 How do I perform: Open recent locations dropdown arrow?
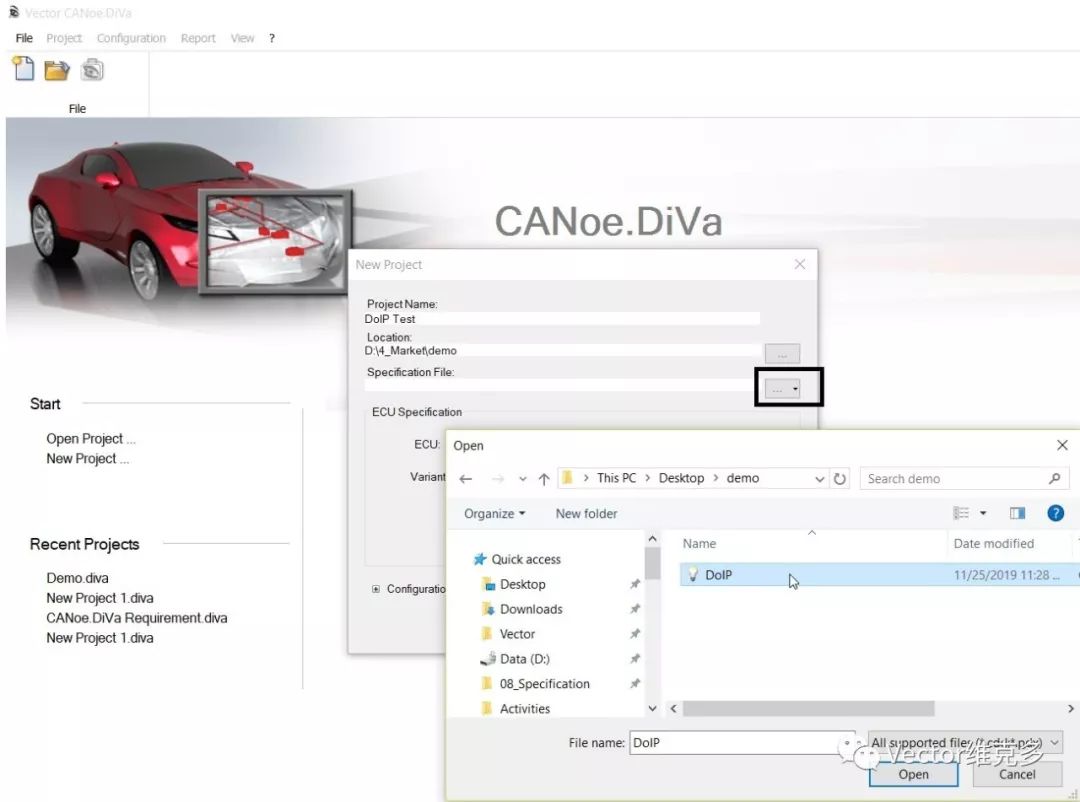click(523, 479)
